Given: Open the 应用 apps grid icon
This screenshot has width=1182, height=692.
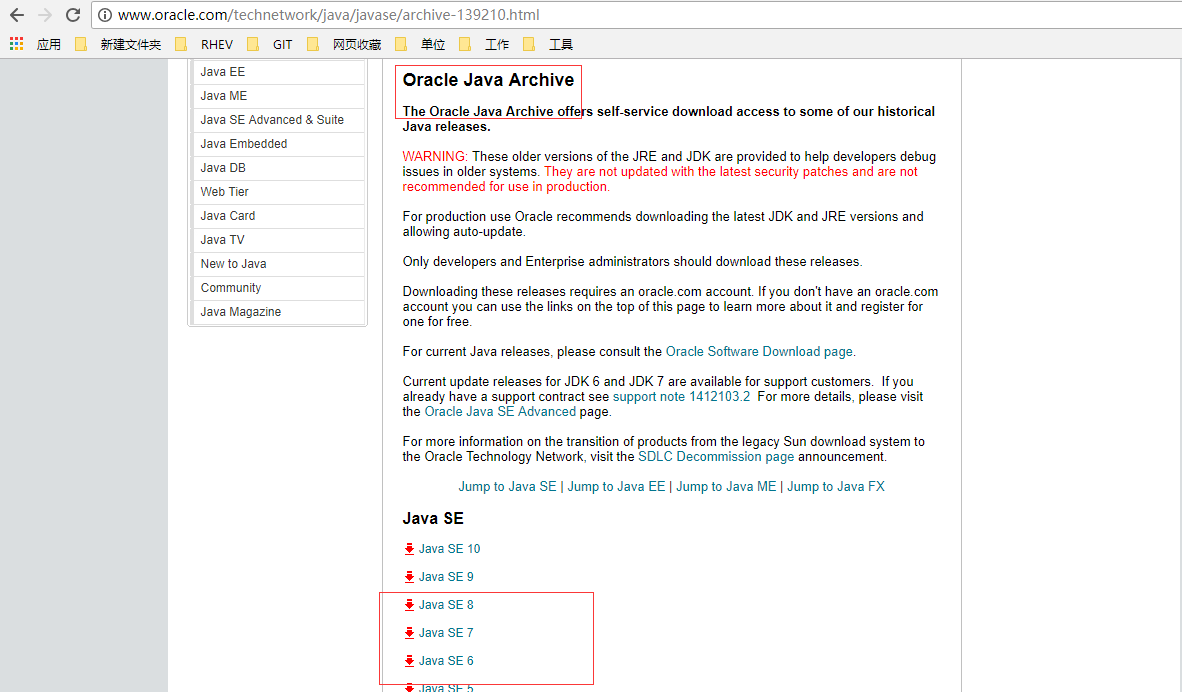Looking at the screenshot, I should (x=17, y=44).
